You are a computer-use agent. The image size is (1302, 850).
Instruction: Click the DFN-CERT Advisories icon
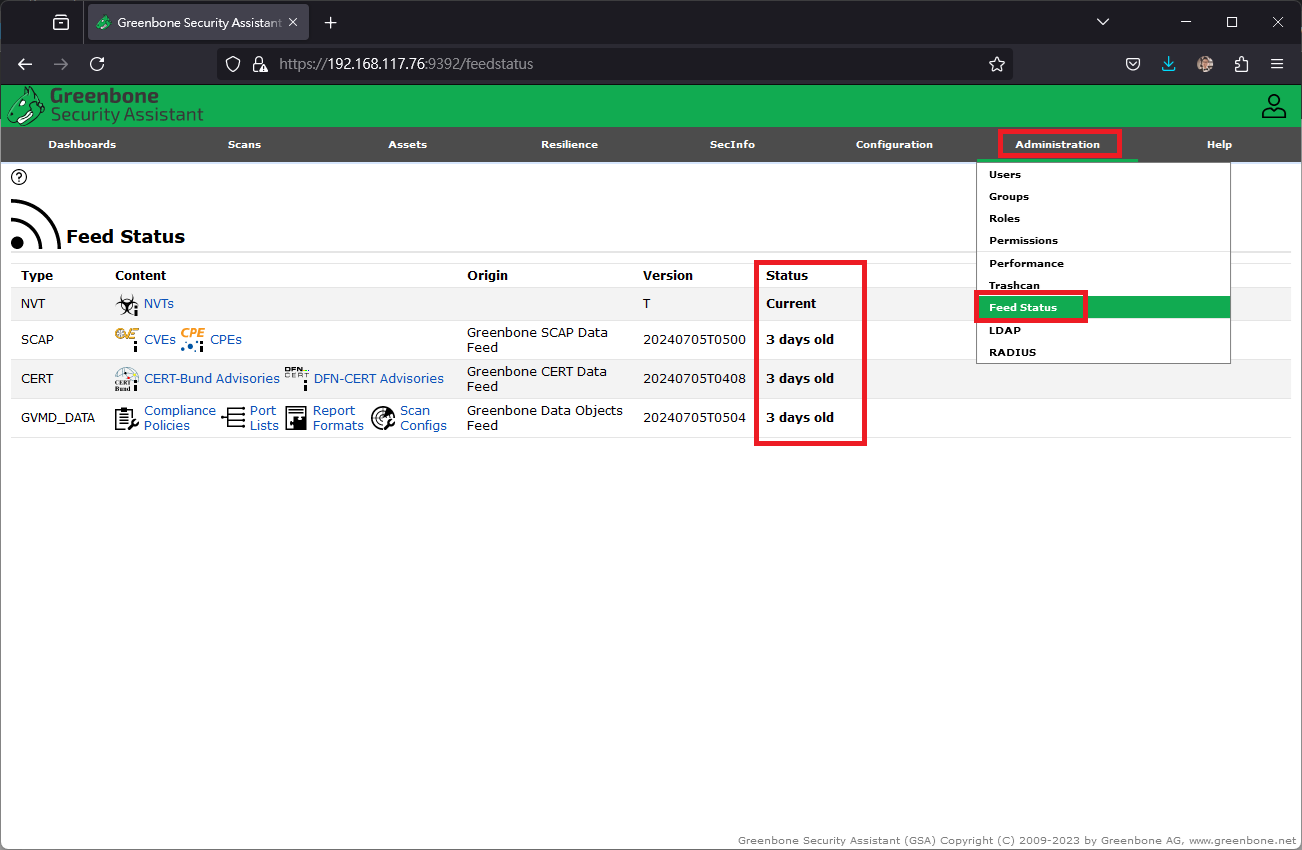tap(297, 379)
